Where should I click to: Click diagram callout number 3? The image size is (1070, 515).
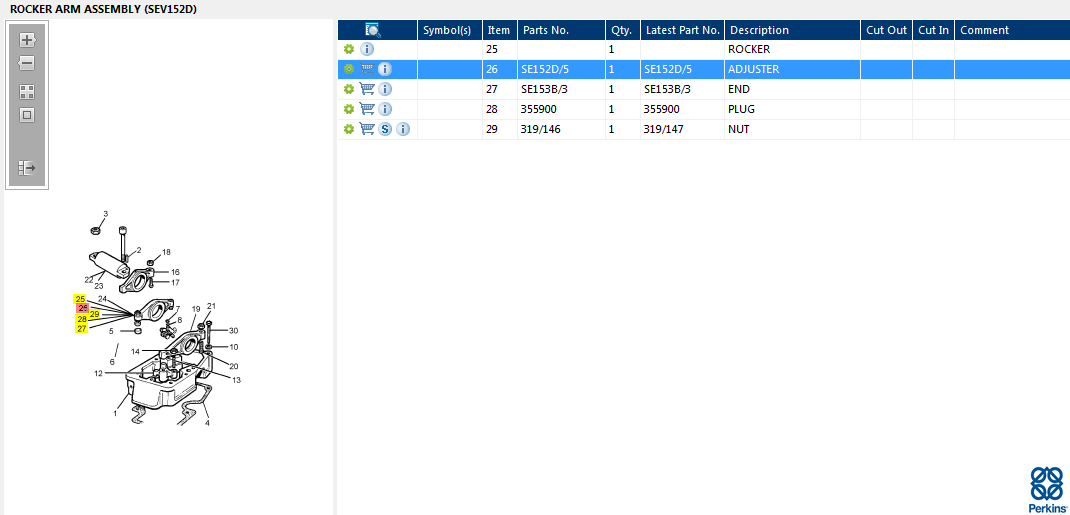(105, 214)
